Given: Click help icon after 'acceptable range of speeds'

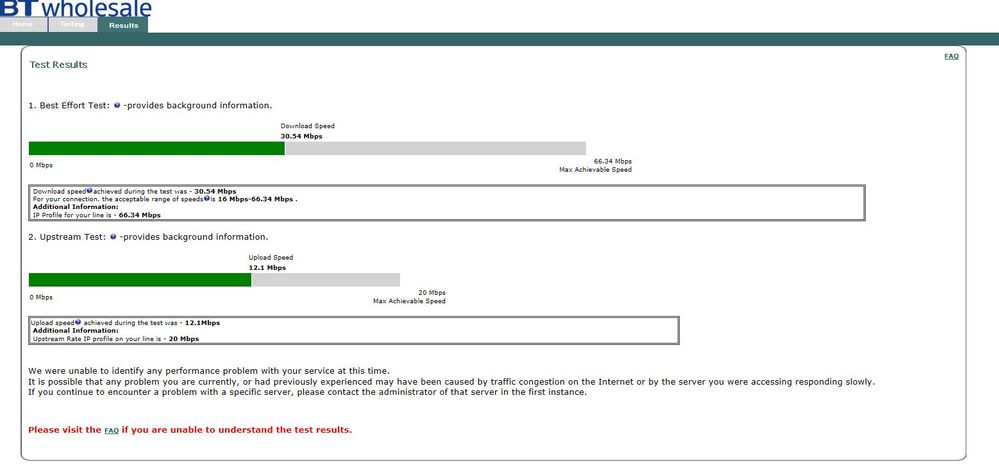Looking at the screenshot, I should (x=206, y=198).
